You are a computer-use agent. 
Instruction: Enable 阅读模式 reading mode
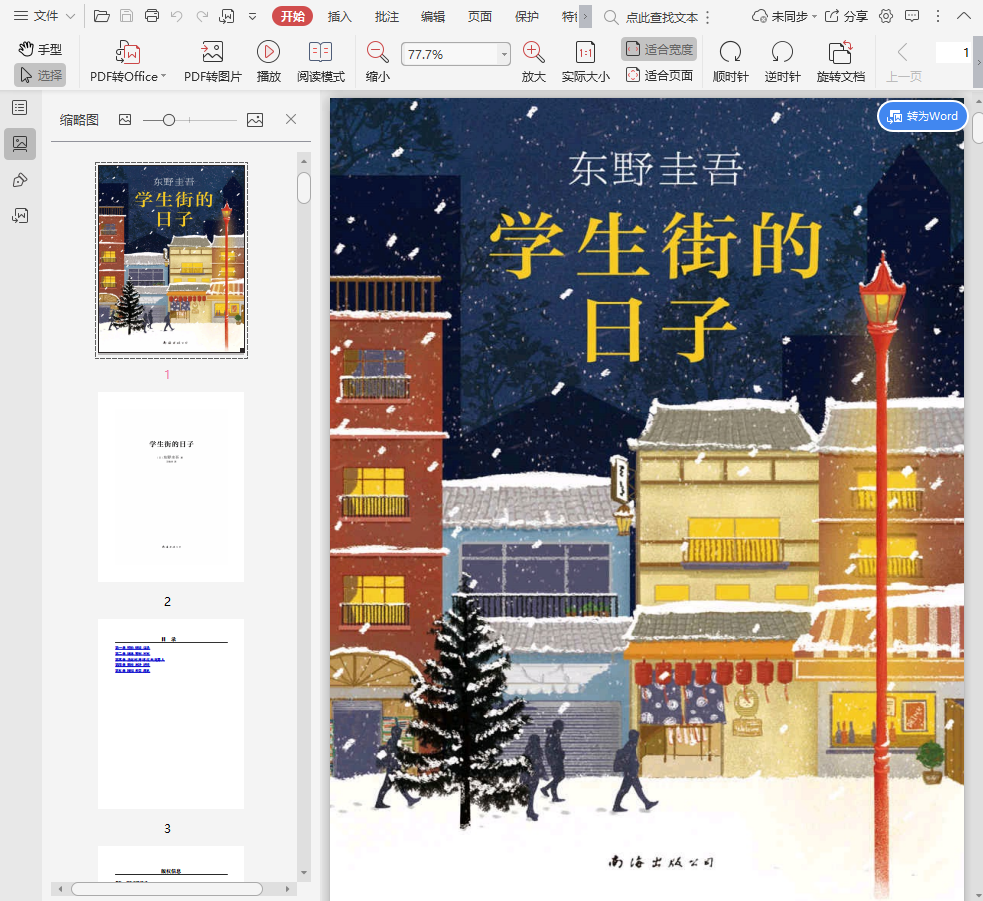pos(320,61)
